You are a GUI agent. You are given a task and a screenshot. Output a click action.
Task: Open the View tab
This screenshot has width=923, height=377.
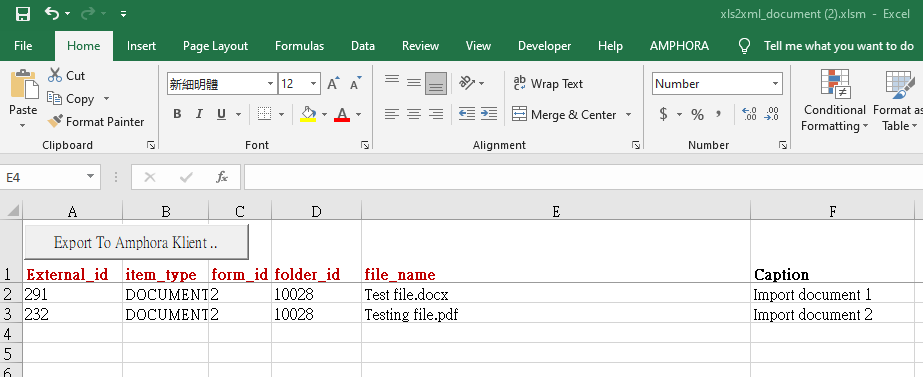tap(478, 46)
